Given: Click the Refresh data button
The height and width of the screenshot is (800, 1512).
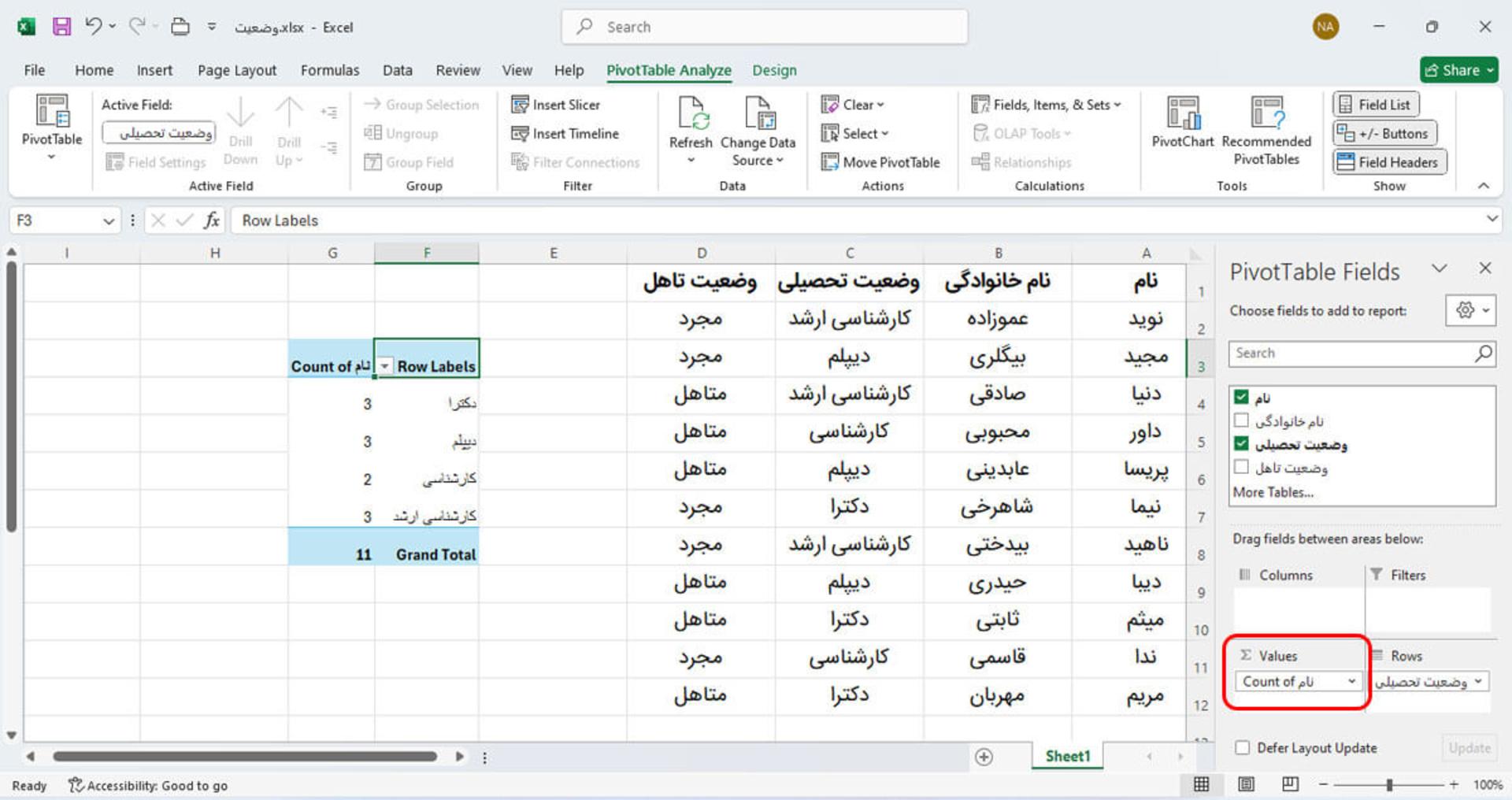Looking at the screenshot, I should 691,129.
